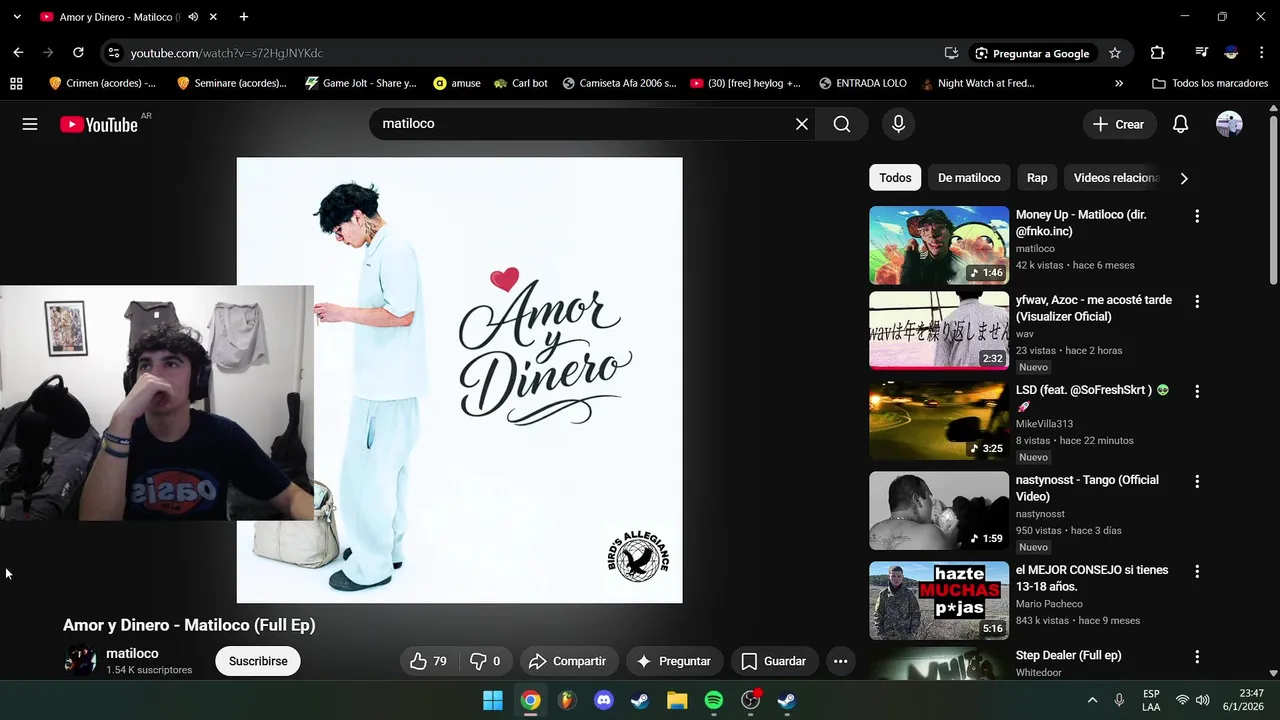1280x720 pixels.
Task: Open Game Jolt bookmark
Action: pyautogui.click(x=361, y=83)
